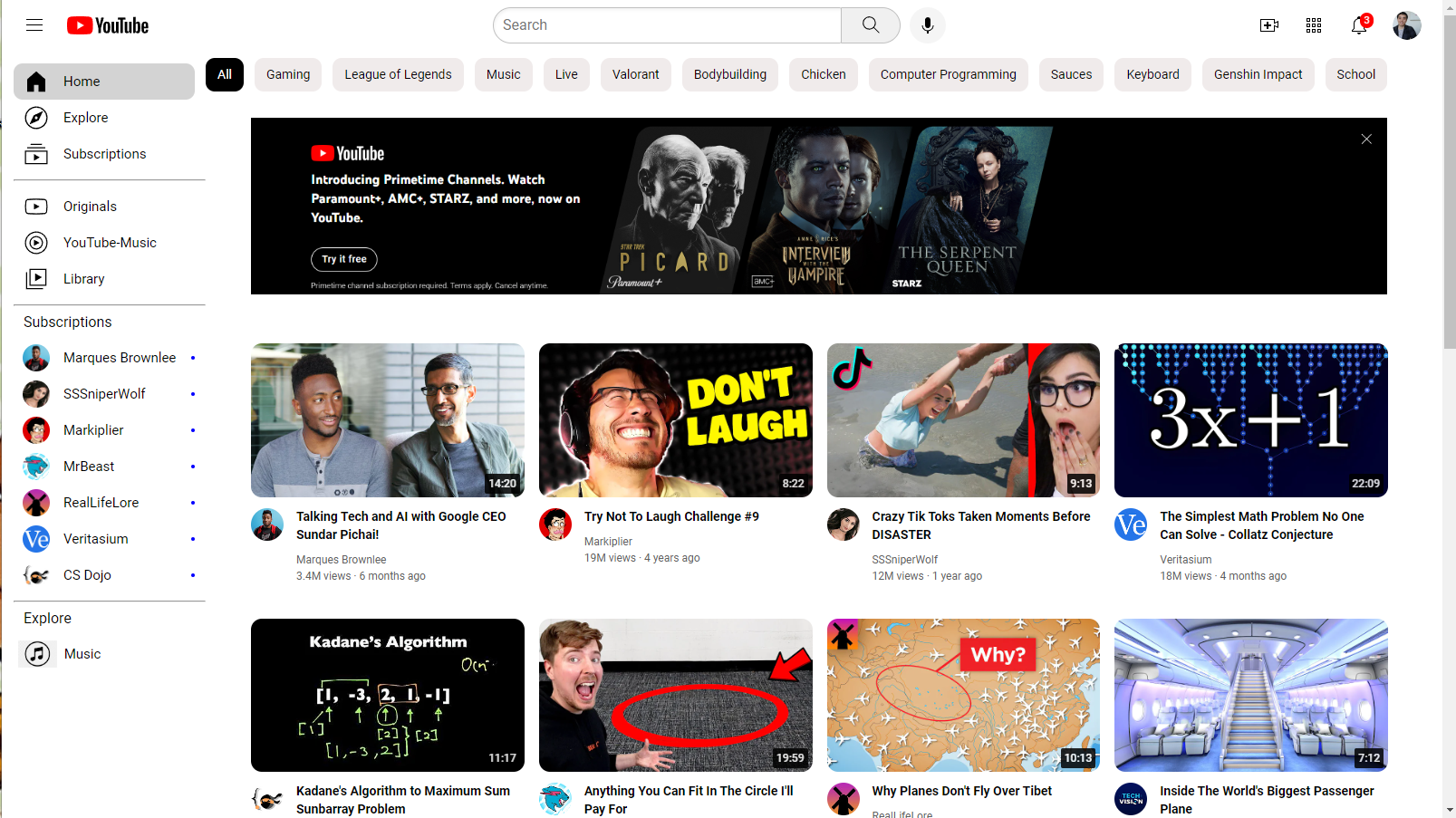
Task: Open Library in sidebar
Action: click(104, 279)
